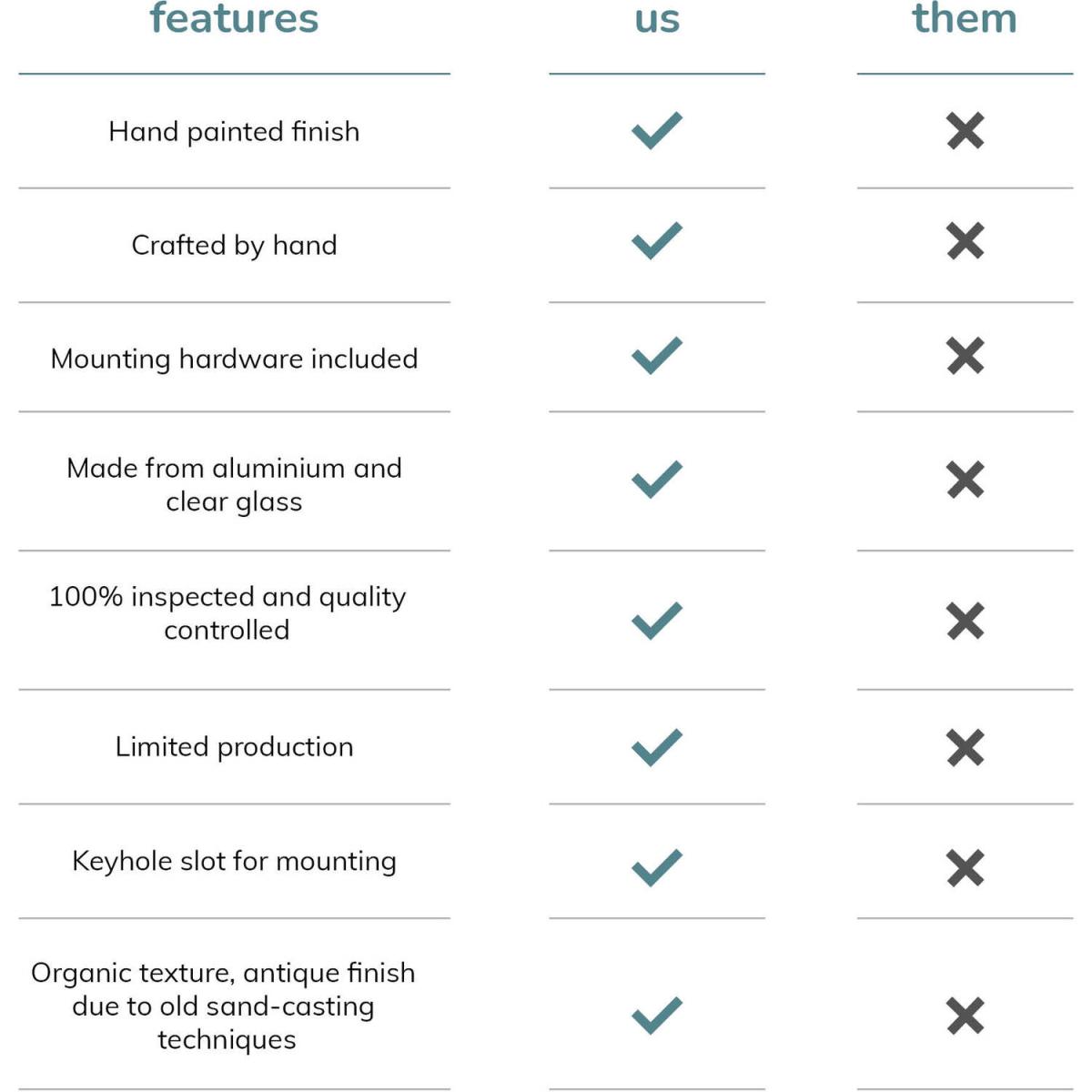This screenshot has height=1092, width=1092.
Task: Click the X mark for Hand painted finish
Action: (x=965, y=131)
